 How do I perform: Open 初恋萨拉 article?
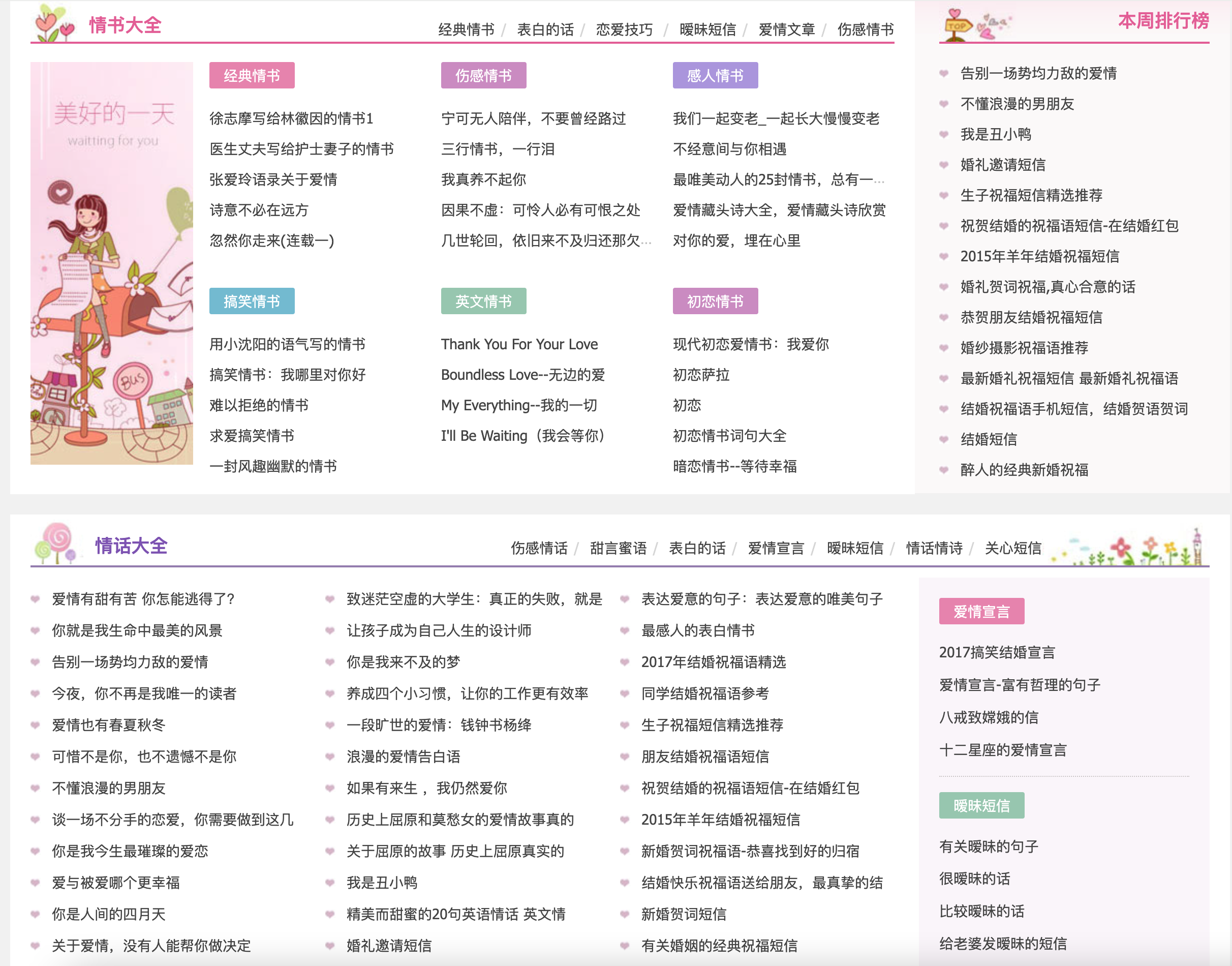pyautogui.click(x=701, y=375)
